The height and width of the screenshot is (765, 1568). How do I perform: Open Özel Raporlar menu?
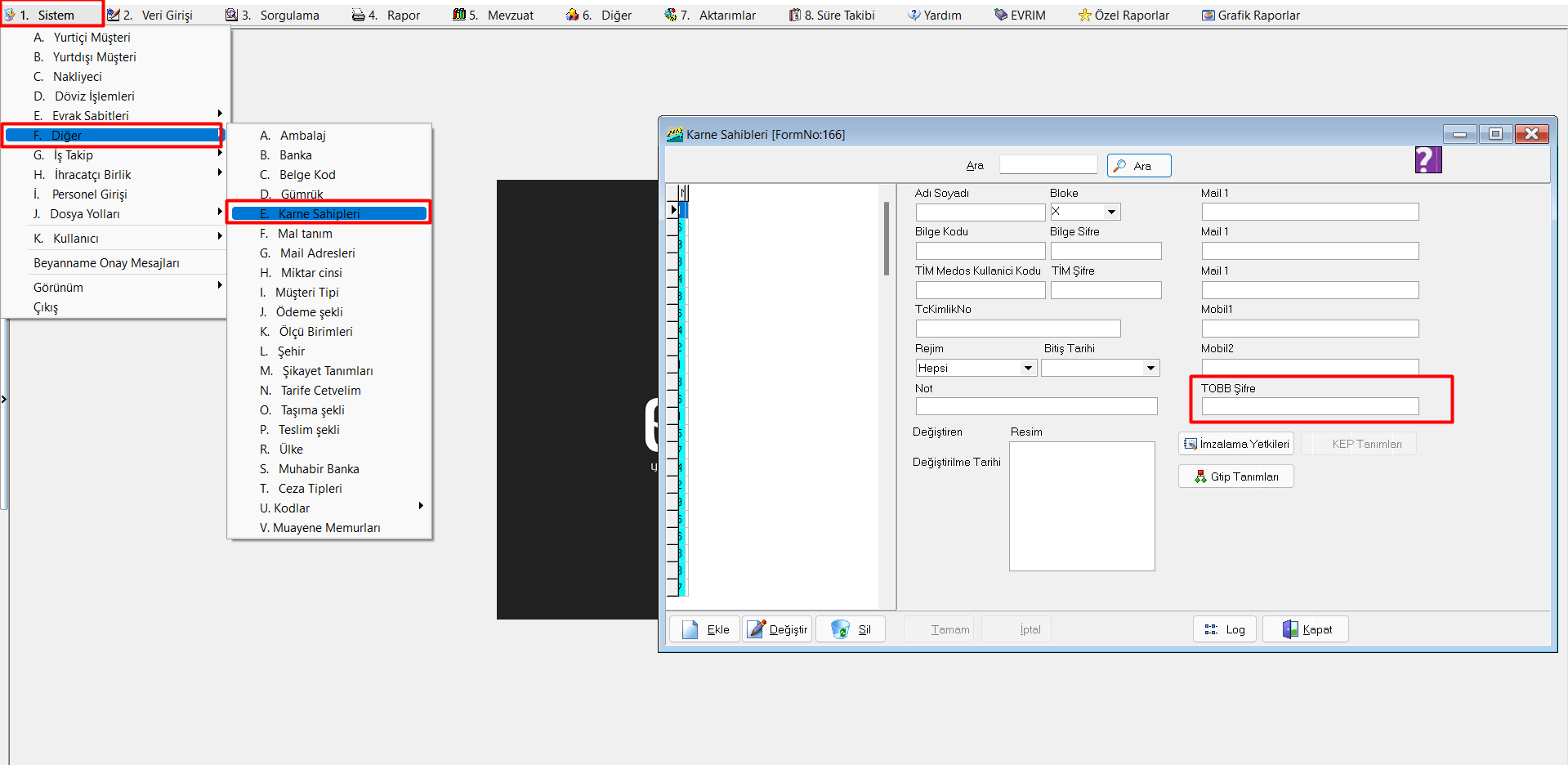(x=1123, y=15)
